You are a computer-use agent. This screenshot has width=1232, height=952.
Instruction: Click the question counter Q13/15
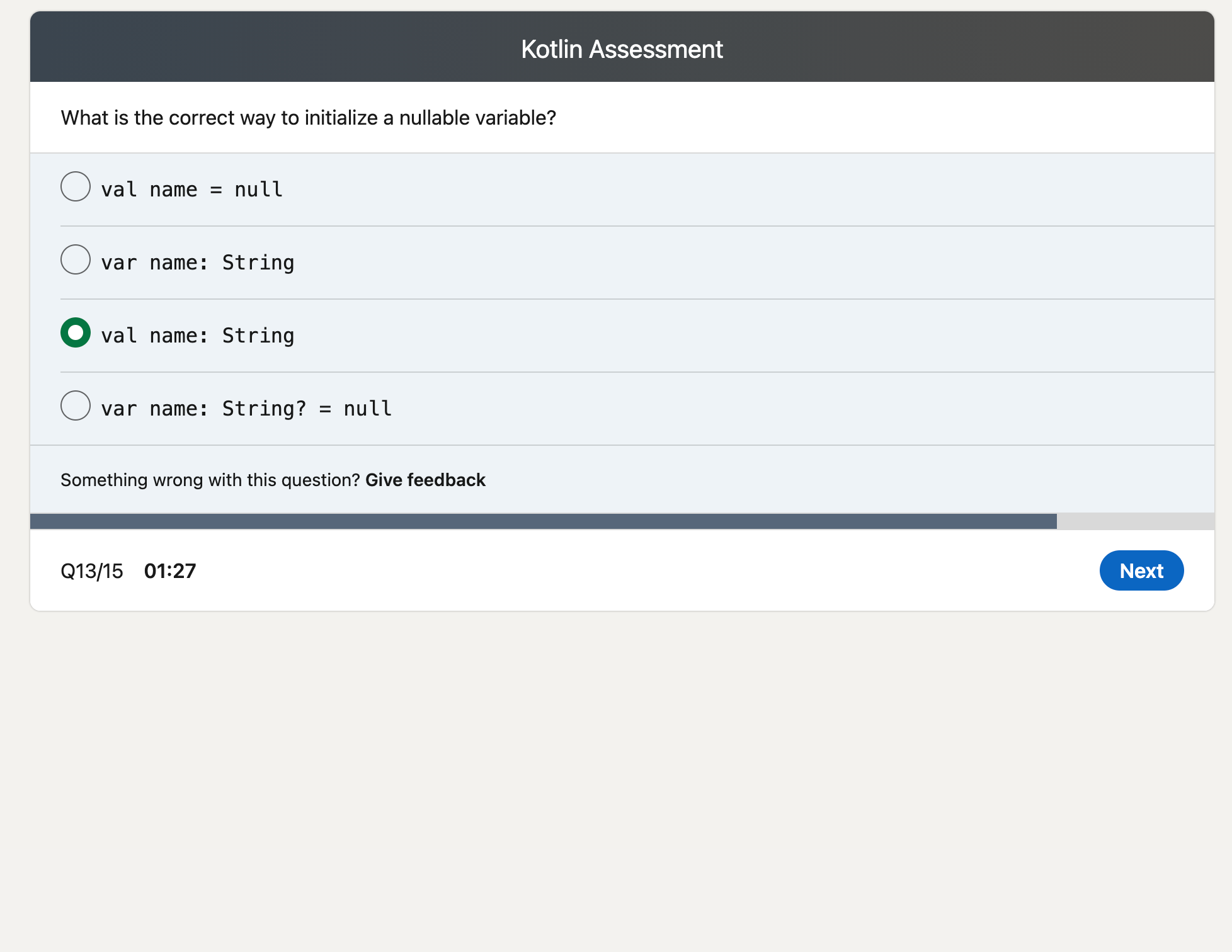pyautogui.click(x=92, y=570)
